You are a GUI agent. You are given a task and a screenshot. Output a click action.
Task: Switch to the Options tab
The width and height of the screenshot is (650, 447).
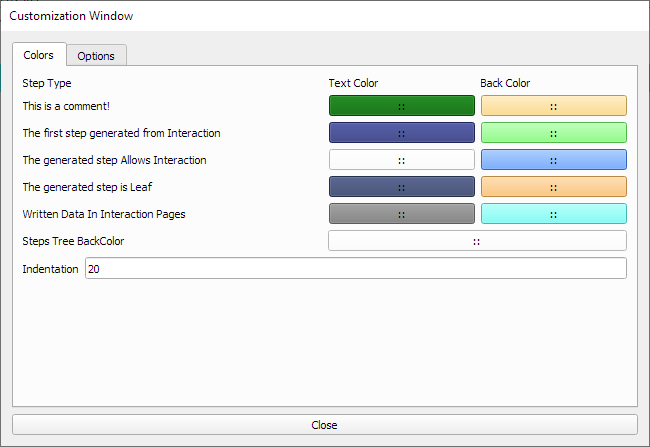click(96, 56)
